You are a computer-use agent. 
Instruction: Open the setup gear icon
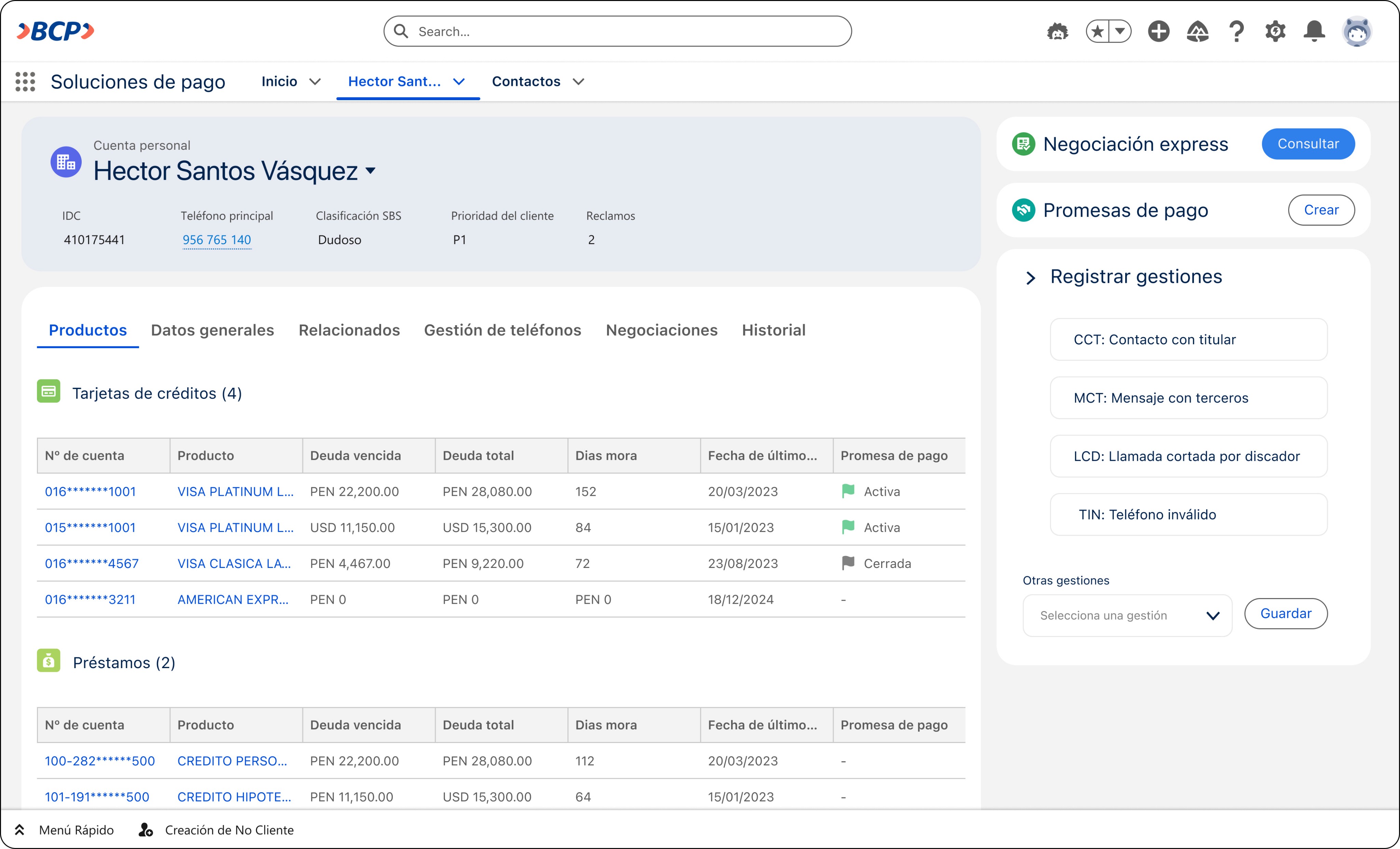point(1275,31)
